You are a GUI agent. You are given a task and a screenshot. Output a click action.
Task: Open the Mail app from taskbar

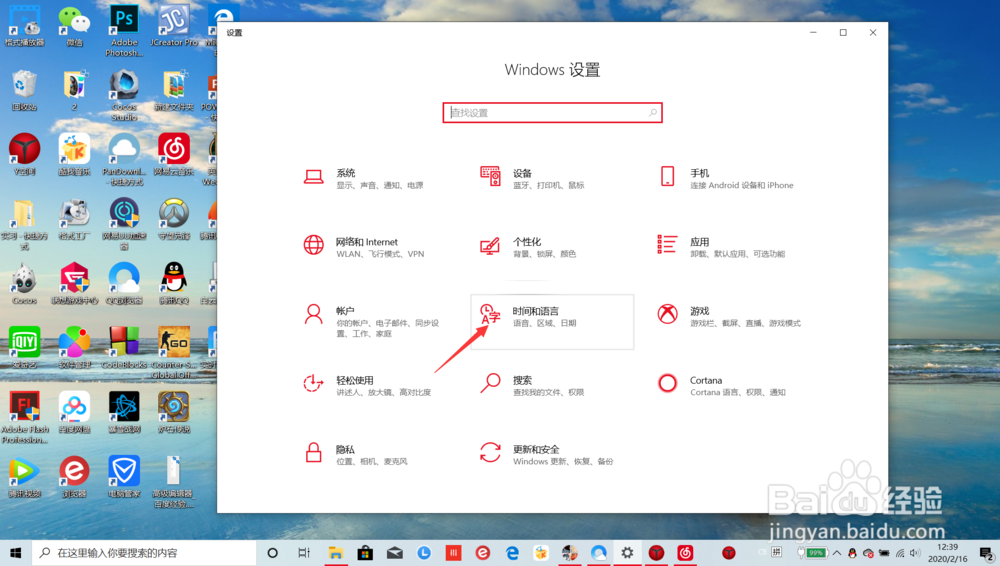[395, 553]
